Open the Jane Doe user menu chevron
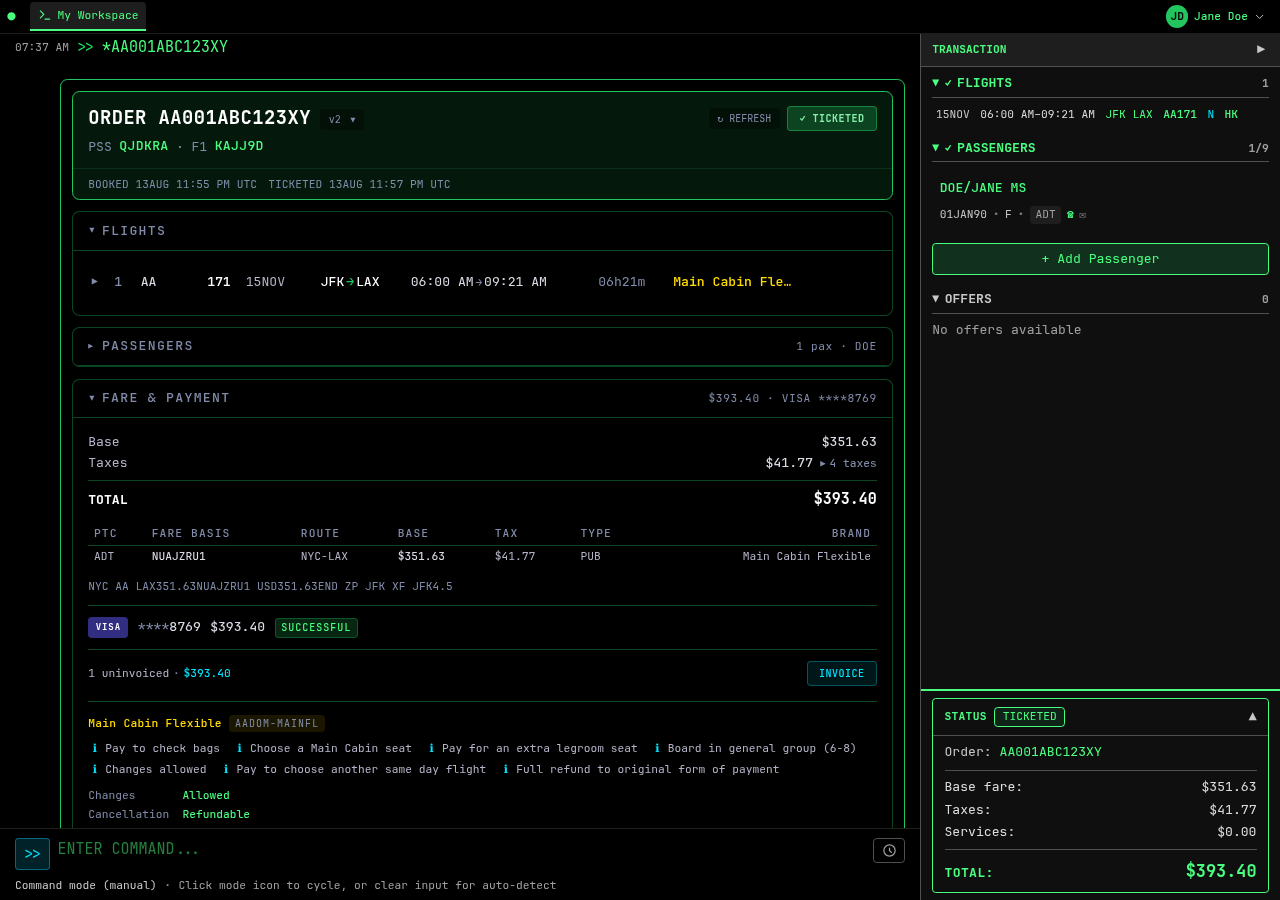Screen dimensions: 1280x900 [1260, 16]
